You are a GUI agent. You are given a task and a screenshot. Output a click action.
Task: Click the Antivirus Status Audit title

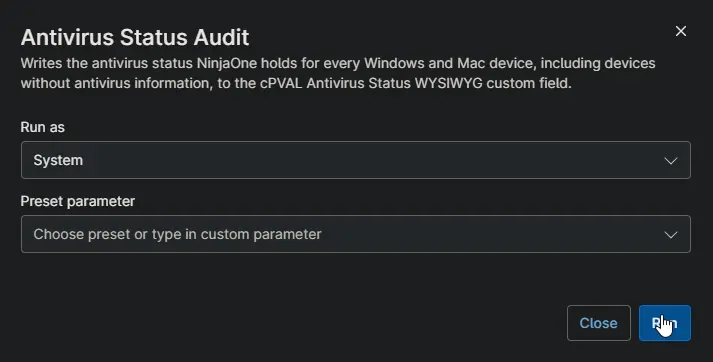[135, 37]
